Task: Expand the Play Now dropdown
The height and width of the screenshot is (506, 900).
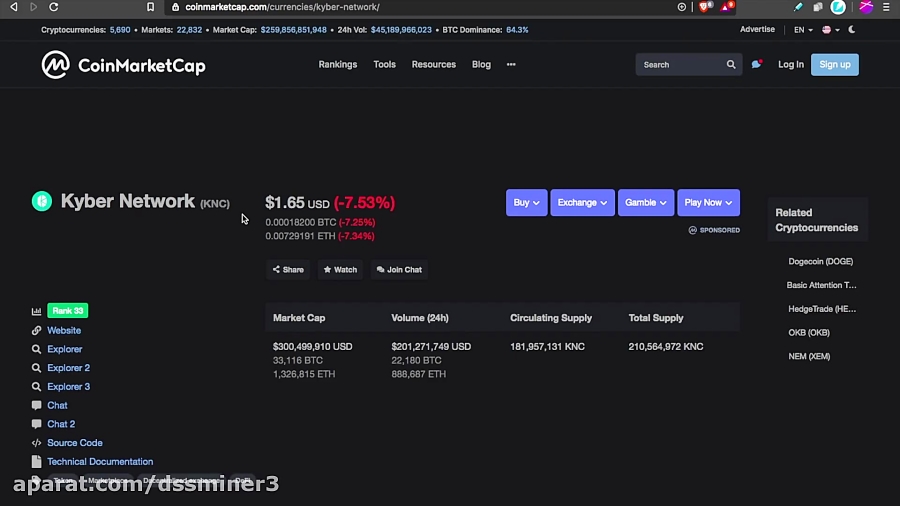Action: coord(708,203)
